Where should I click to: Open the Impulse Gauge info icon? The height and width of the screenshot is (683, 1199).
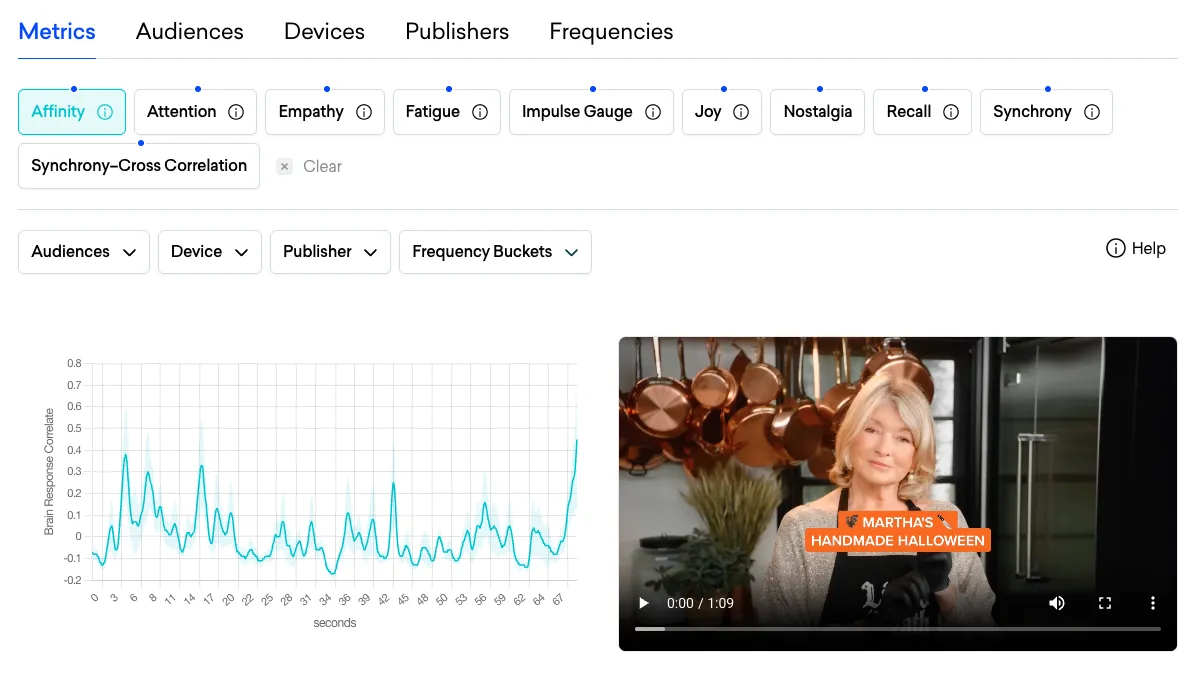pyautogui.click(x=653, y=111)
